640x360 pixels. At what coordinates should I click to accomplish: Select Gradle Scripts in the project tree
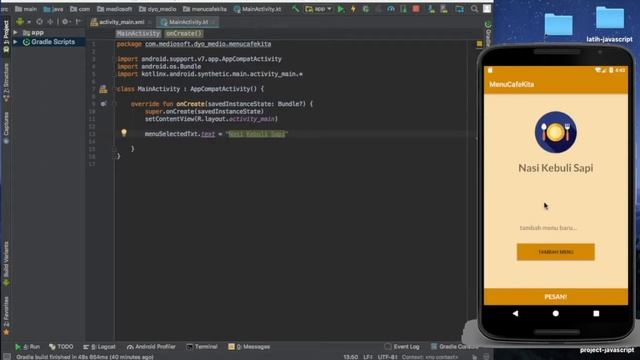pos(53,42)
